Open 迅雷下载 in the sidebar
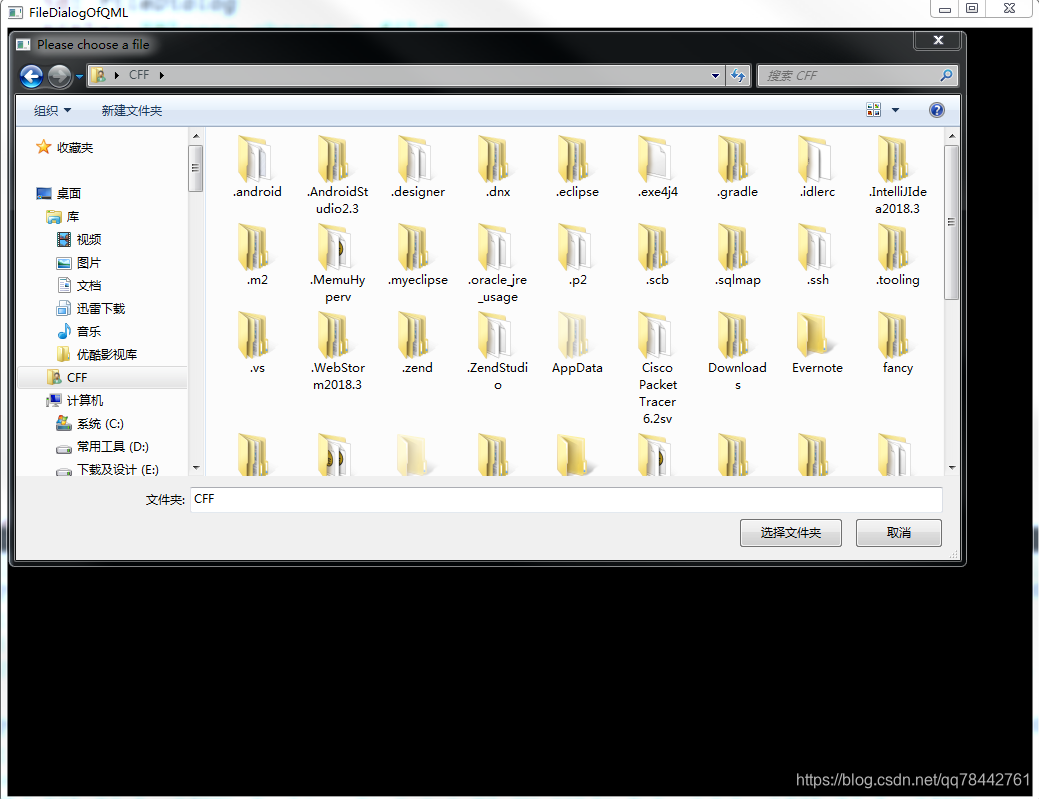This screenshot has width=1039, height=799. (91, 308)
